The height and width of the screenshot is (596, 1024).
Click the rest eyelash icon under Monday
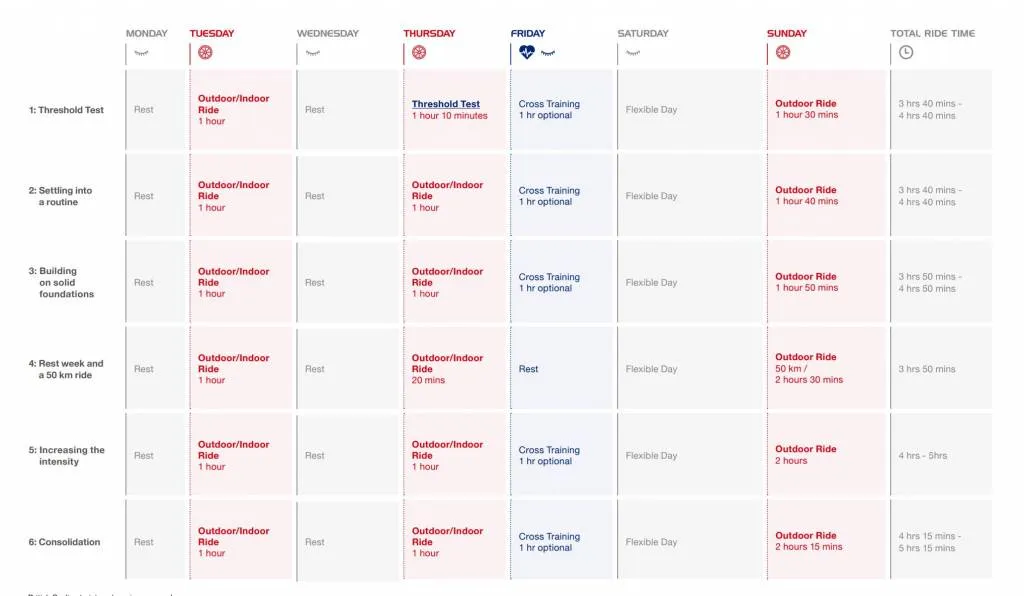coord(141,52)
